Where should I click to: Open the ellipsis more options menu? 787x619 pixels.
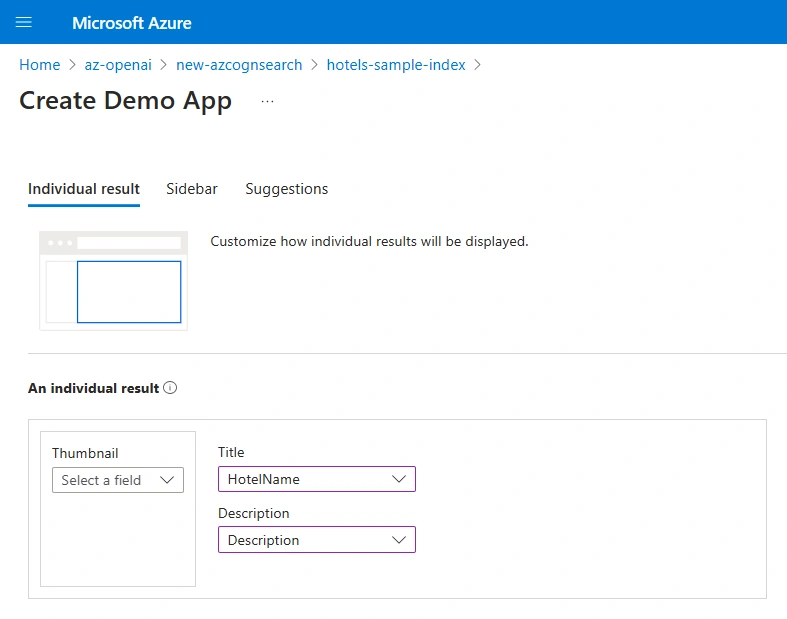coord(268,101)
